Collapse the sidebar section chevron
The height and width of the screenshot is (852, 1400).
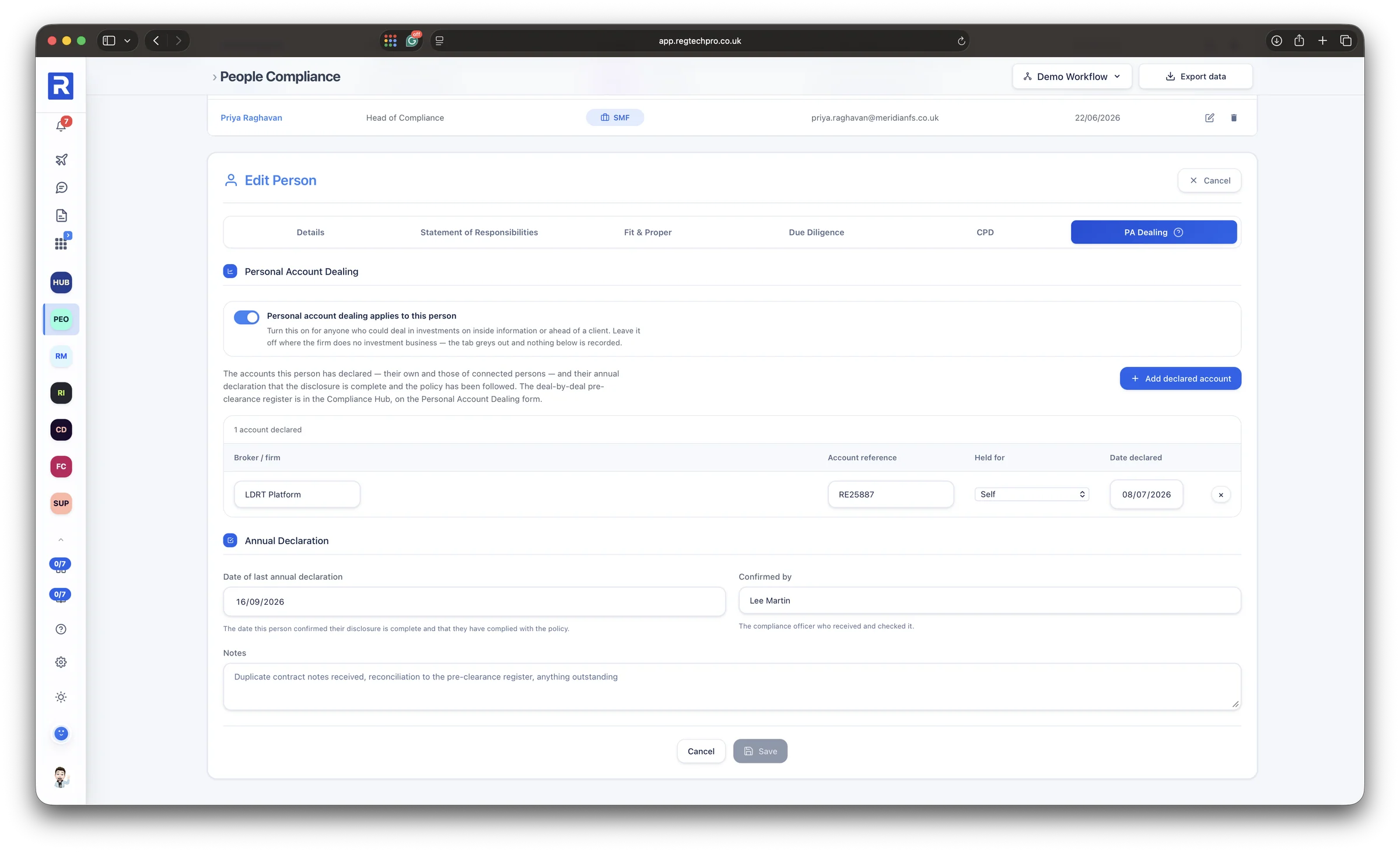point(61,540)
